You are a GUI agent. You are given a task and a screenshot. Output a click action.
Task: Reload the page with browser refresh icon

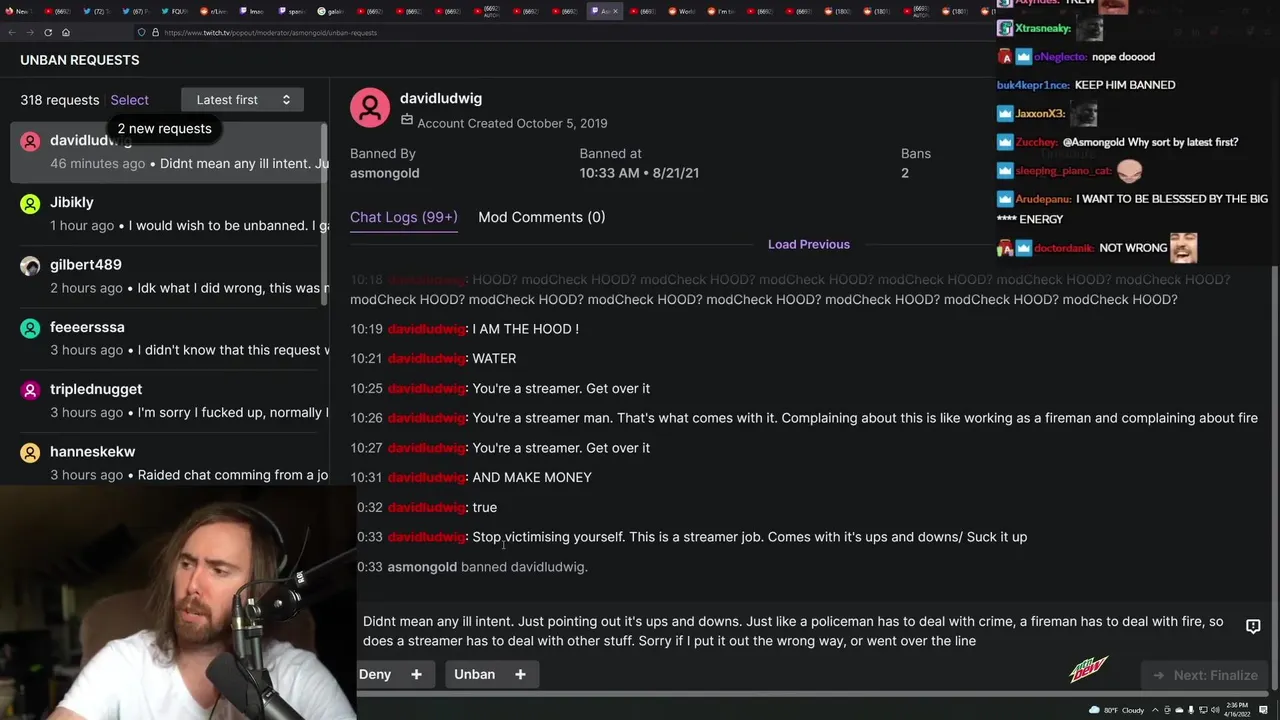(x=47, y=32)
